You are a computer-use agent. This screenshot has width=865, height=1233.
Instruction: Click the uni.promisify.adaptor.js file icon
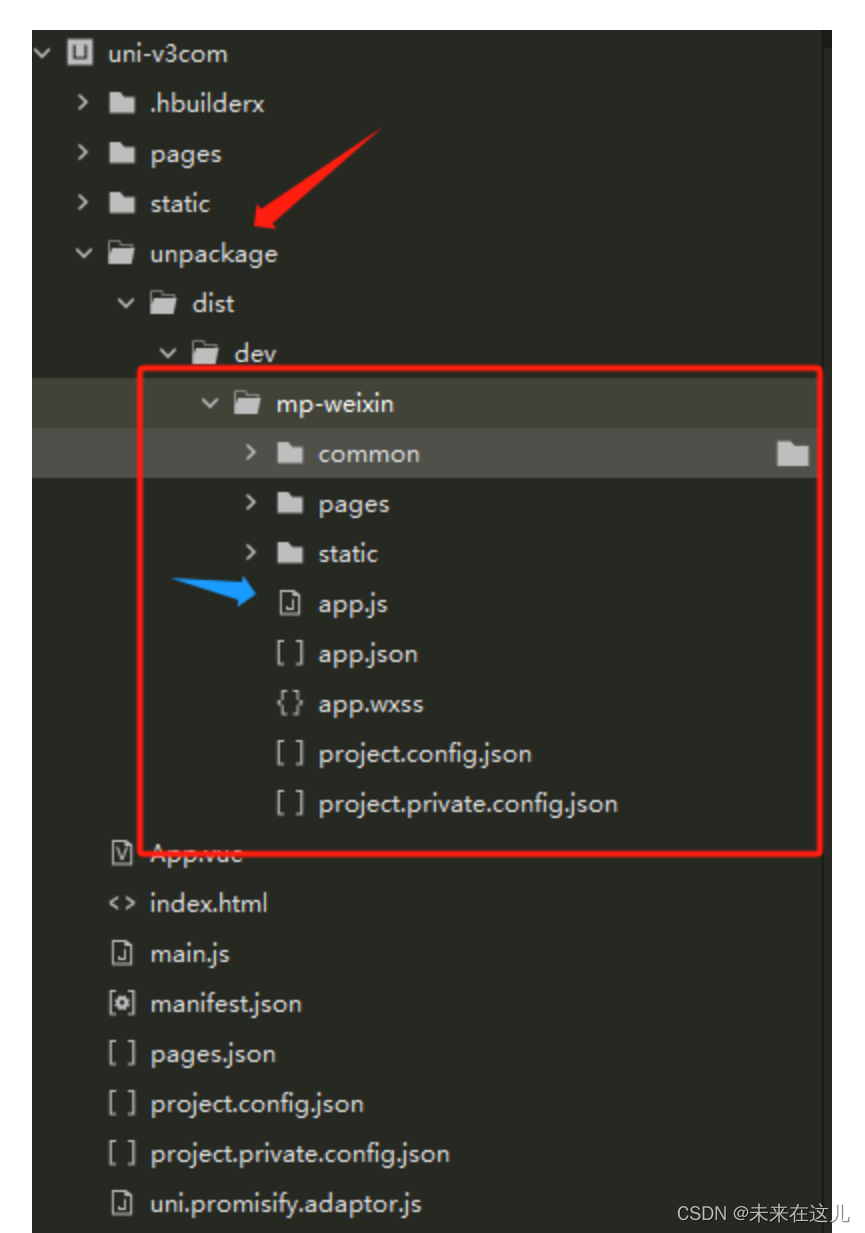tap(122, 1203)
